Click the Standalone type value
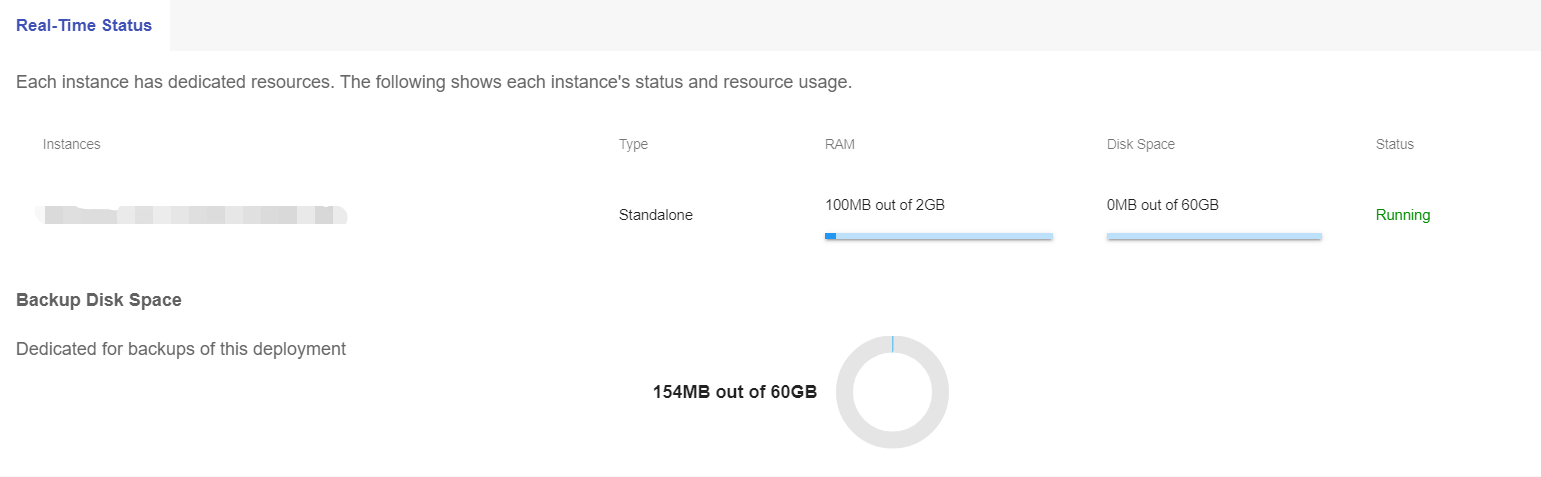This screenshot has width=1541, height=477. (656, 215)
